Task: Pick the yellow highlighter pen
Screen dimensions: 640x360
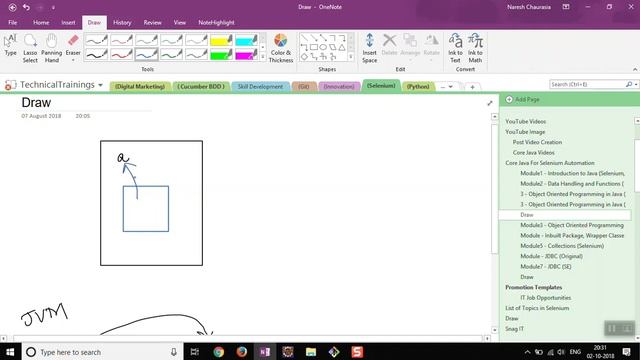Action: [221, 40]
